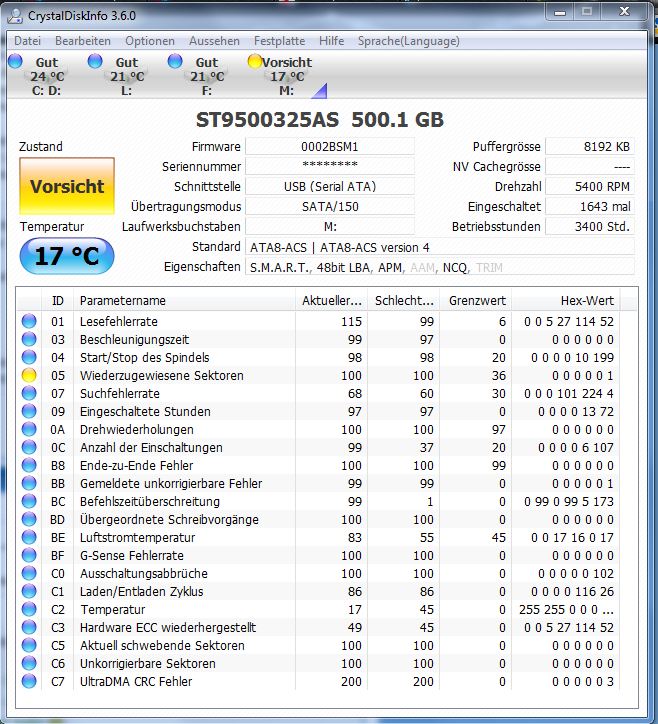Click the Eigenschaften S.M.A.R.T. features field
This screenshot has width=658, height=724.
[x=440, y=267]
